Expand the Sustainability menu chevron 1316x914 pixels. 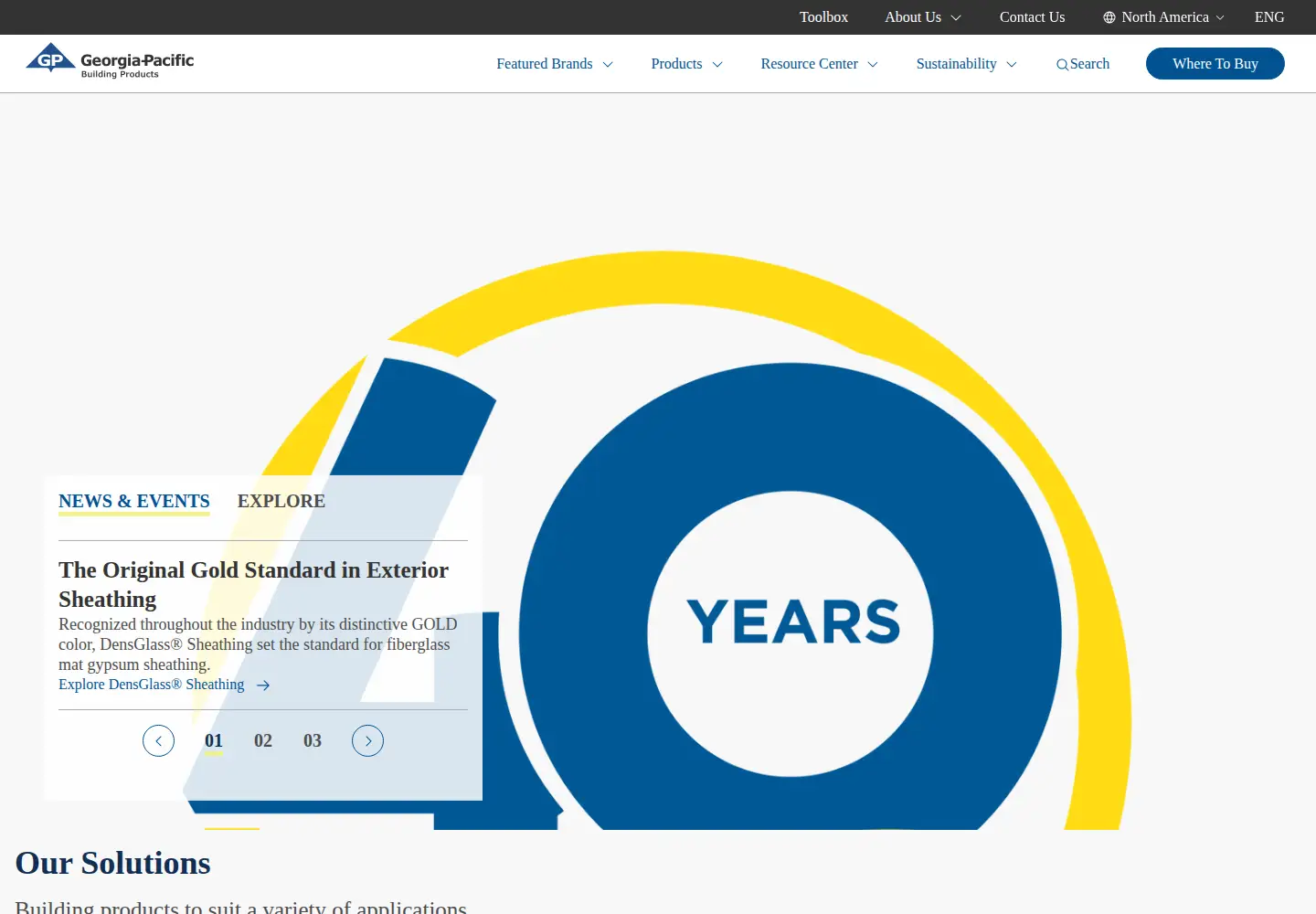(x=1012, y=65)
